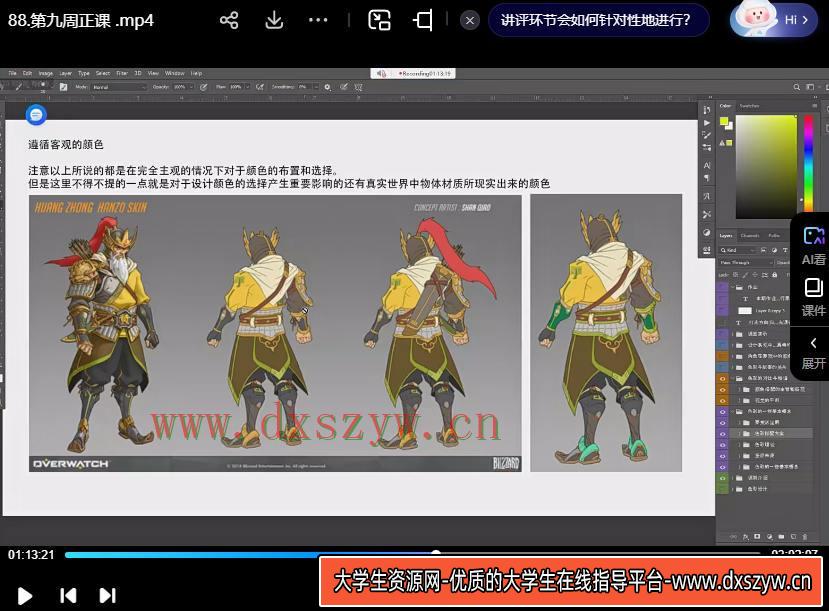Delete layer using the trash icon
829x611 pixels.
805,537
